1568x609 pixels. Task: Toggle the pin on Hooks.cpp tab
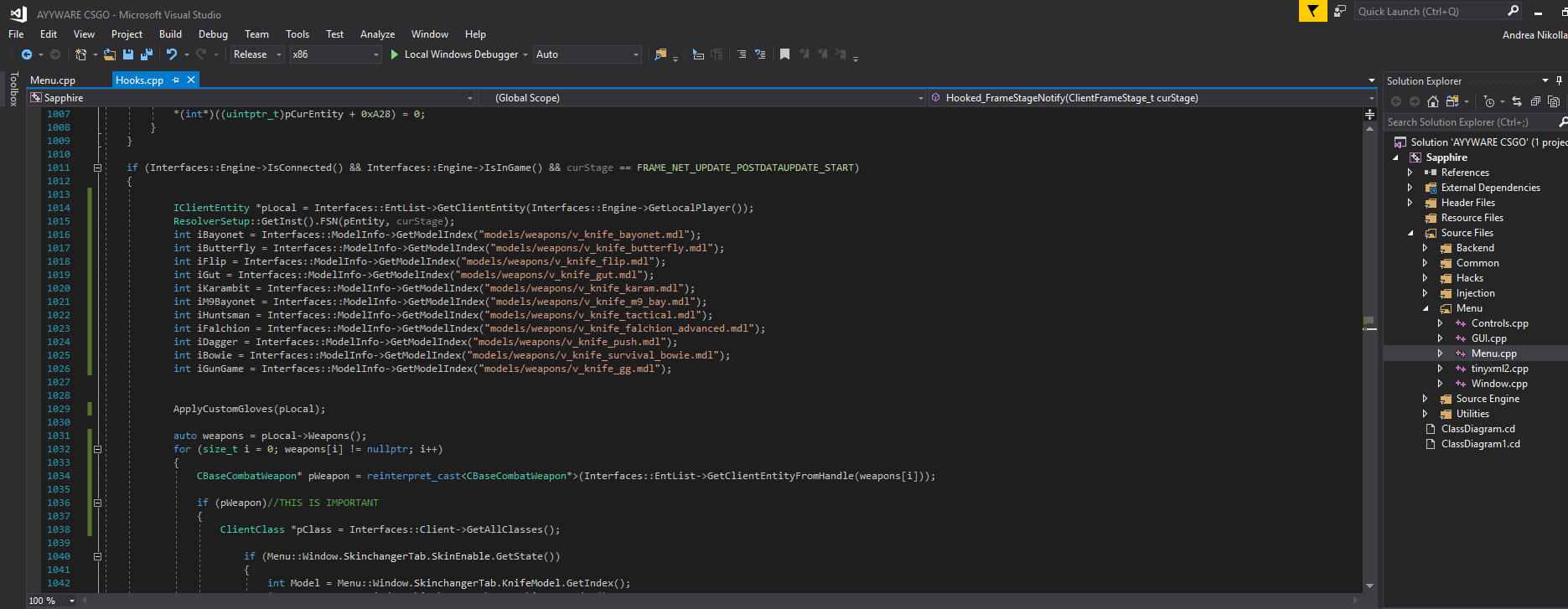click(x=176, y=80)
